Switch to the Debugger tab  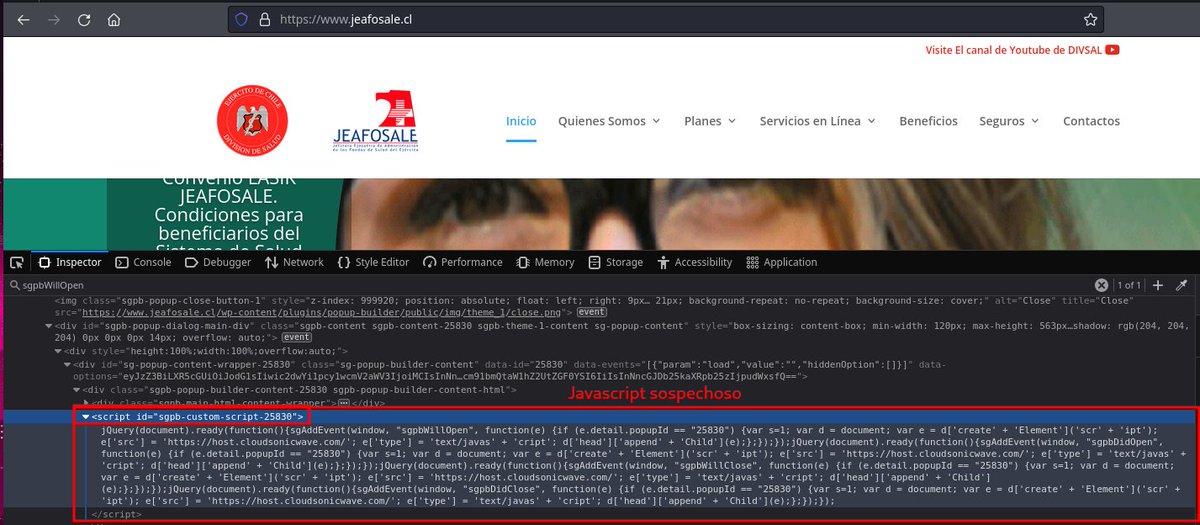pos(217,262)
